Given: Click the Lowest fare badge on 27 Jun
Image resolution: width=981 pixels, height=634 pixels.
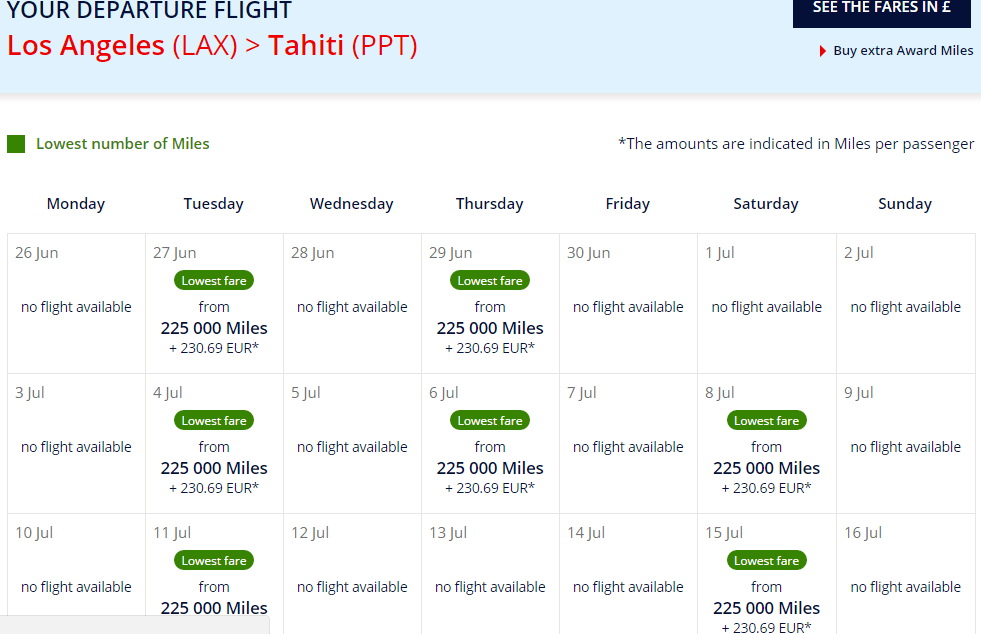Looking at the screenshot, I should pos(214,280).
